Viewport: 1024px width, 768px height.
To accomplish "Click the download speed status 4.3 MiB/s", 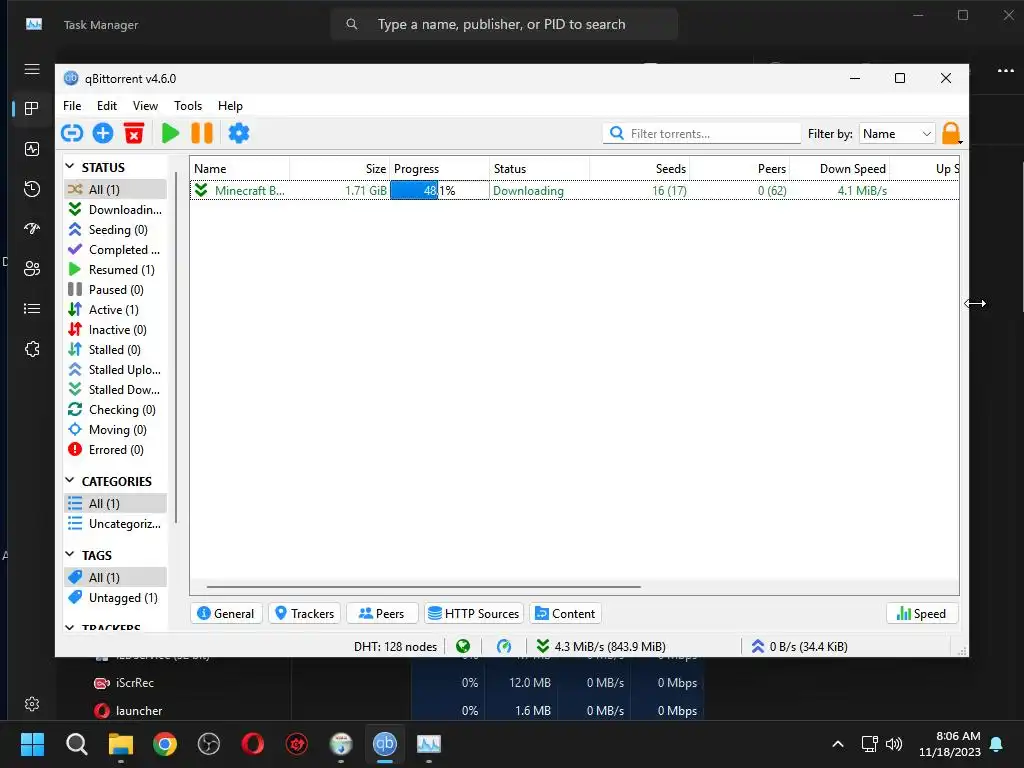I will tap(601, 647).
